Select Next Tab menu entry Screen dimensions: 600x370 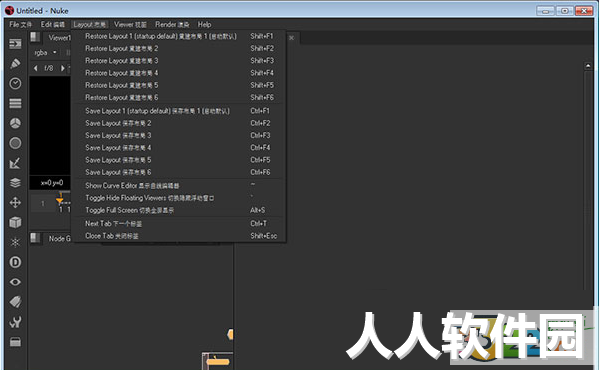[x=179, y=223]
